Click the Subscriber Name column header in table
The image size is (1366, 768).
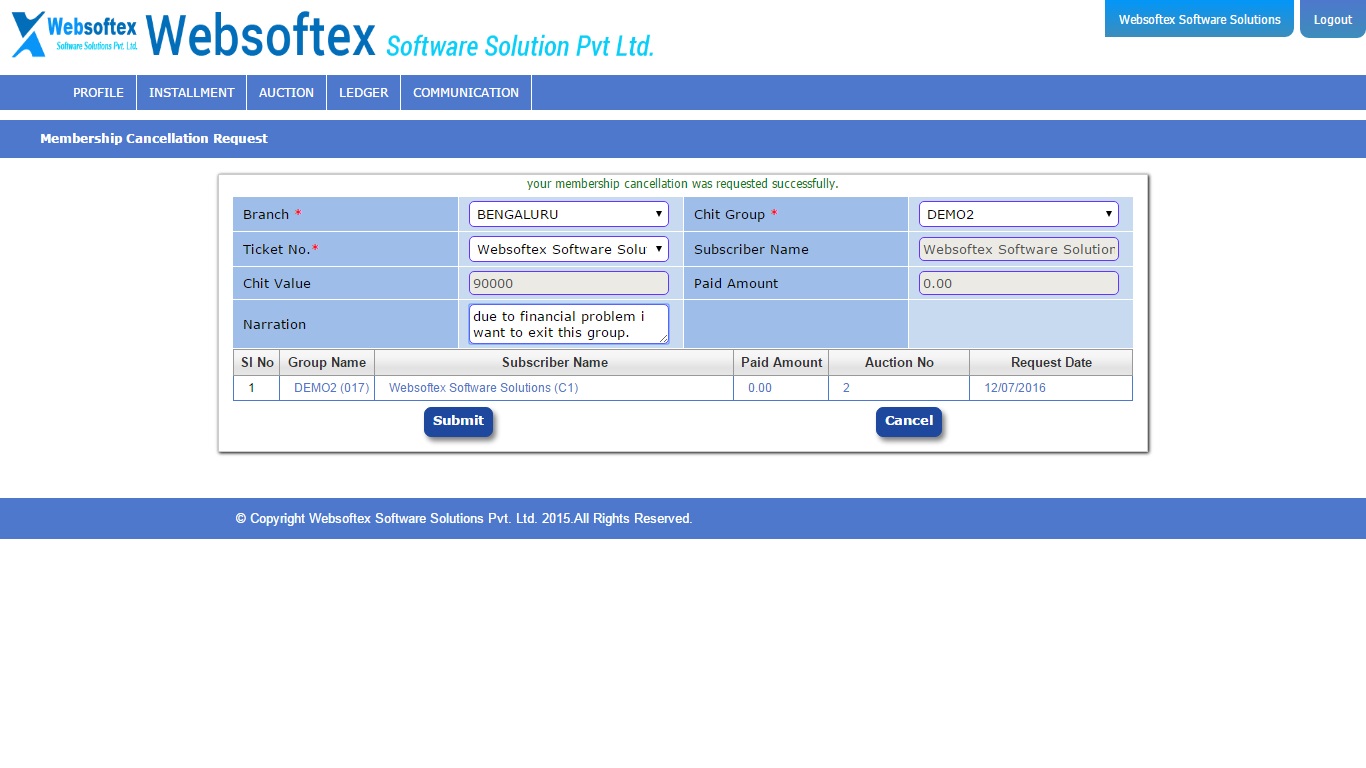pos(555,362)
